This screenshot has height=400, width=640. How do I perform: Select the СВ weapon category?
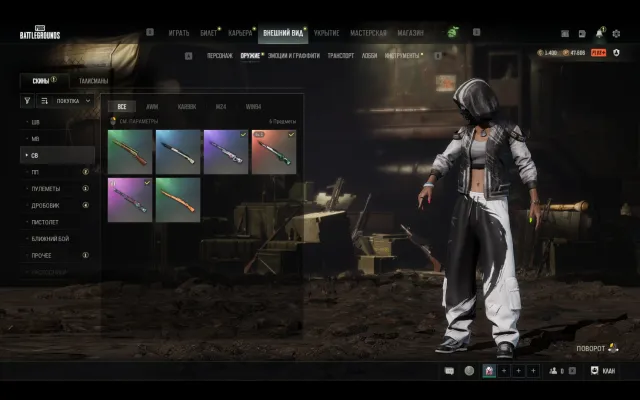tap(58, 155)
